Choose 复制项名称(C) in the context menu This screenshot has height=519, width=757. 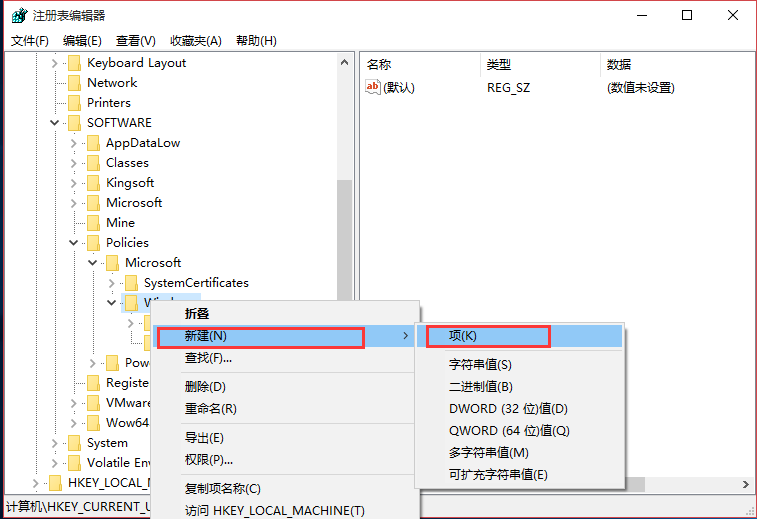[x=285, y=489]
